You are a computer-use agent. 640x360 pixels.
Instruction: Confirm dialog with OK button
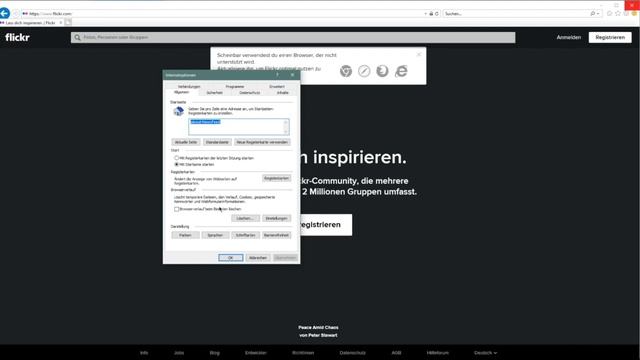231,258
